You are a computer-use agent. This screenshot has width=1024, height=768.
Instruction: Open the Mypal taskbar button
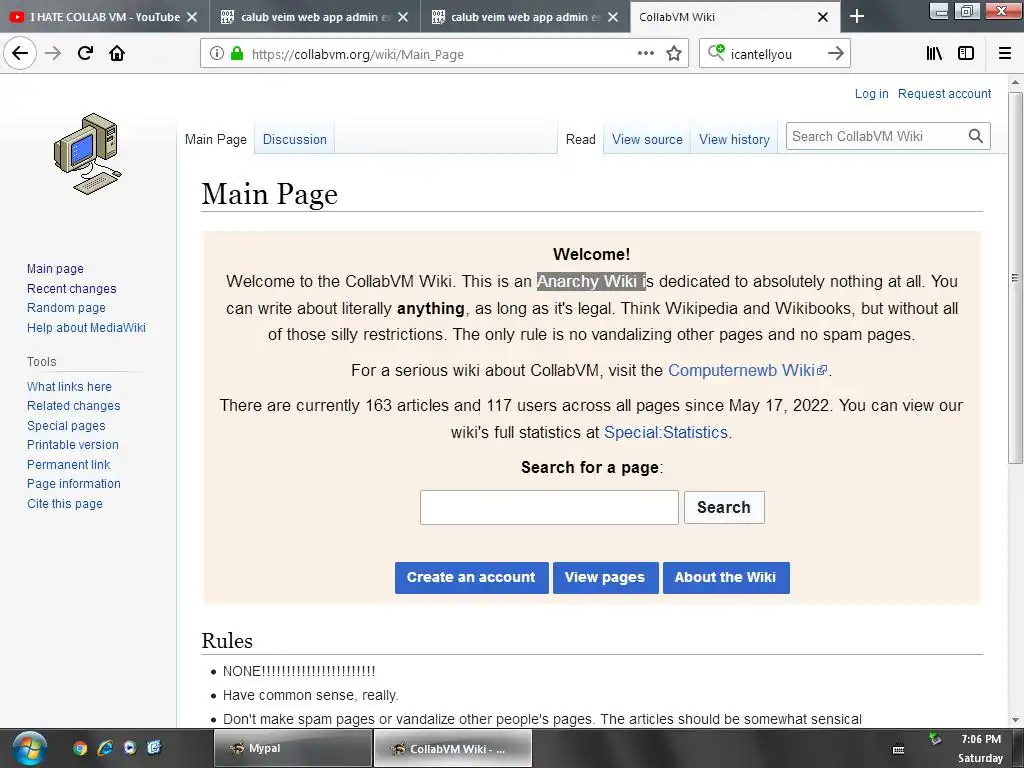(x=293, y=748)
